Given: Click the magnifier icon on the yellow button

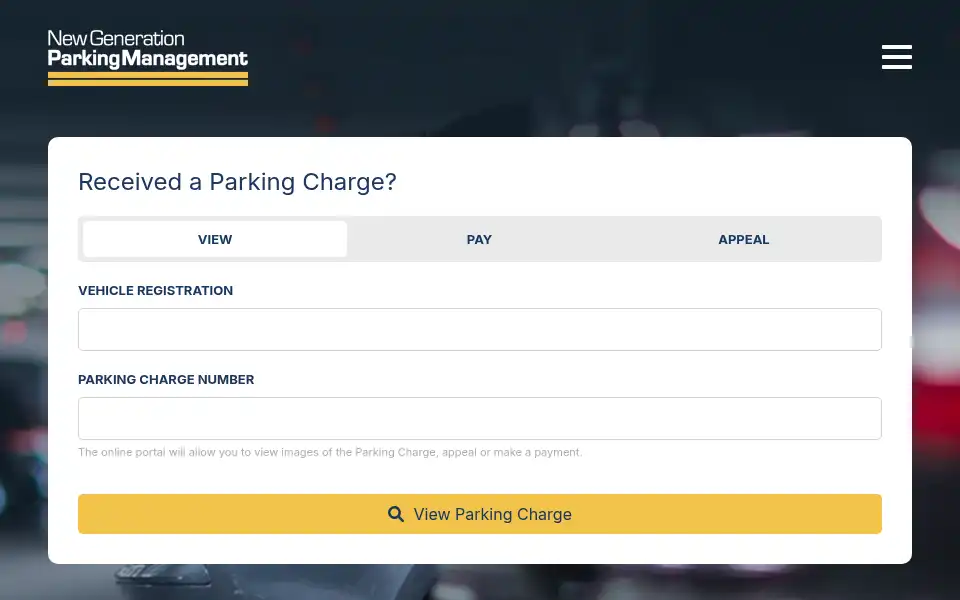Looking at the screenshot, I should (396, 514).
